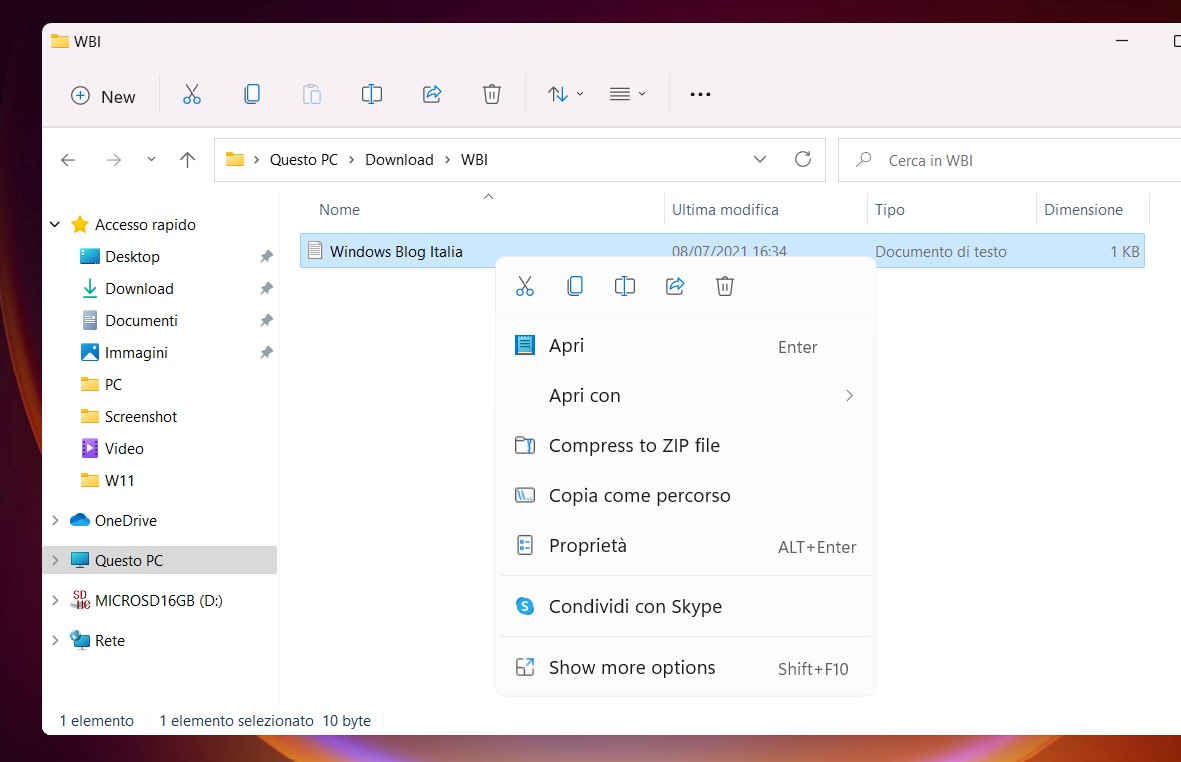
Task: Choose Compress to ZIP file
Action: point(685,446)
